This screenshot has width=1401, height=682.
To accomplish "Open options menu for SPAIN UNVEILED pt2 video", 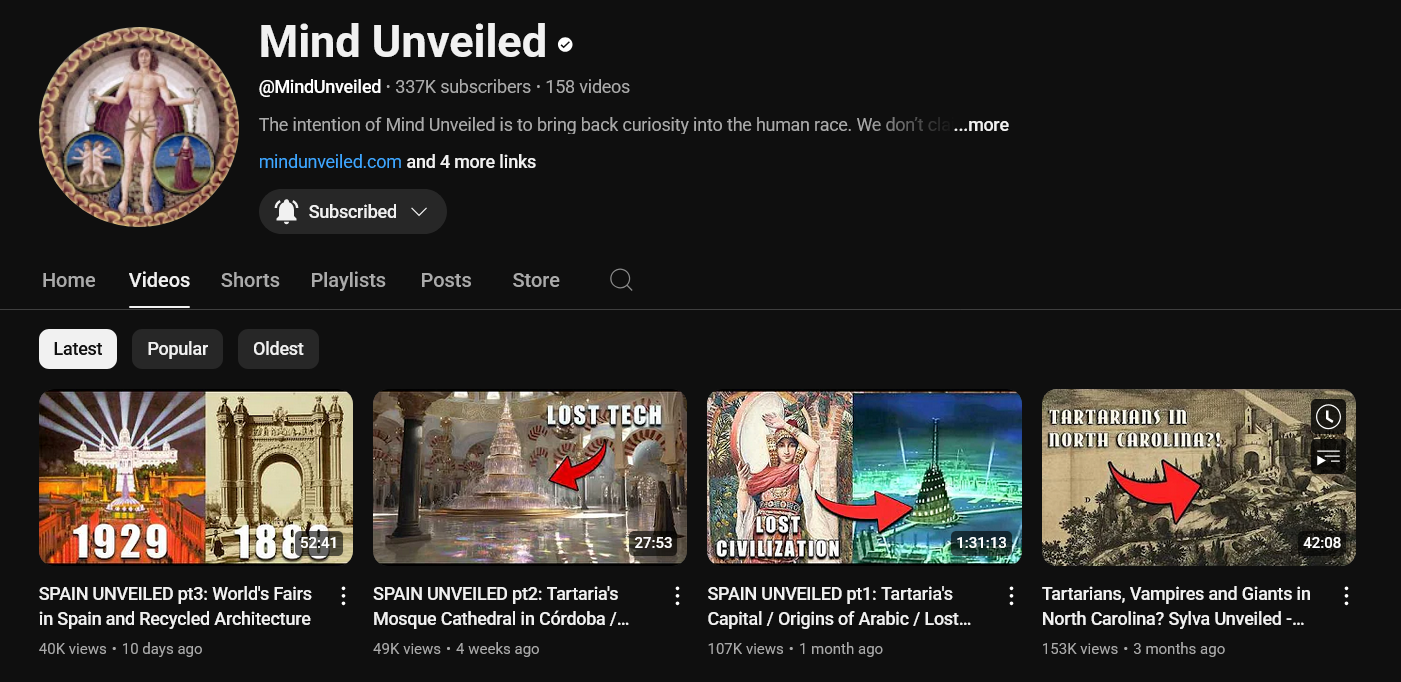I will point(677,596).
